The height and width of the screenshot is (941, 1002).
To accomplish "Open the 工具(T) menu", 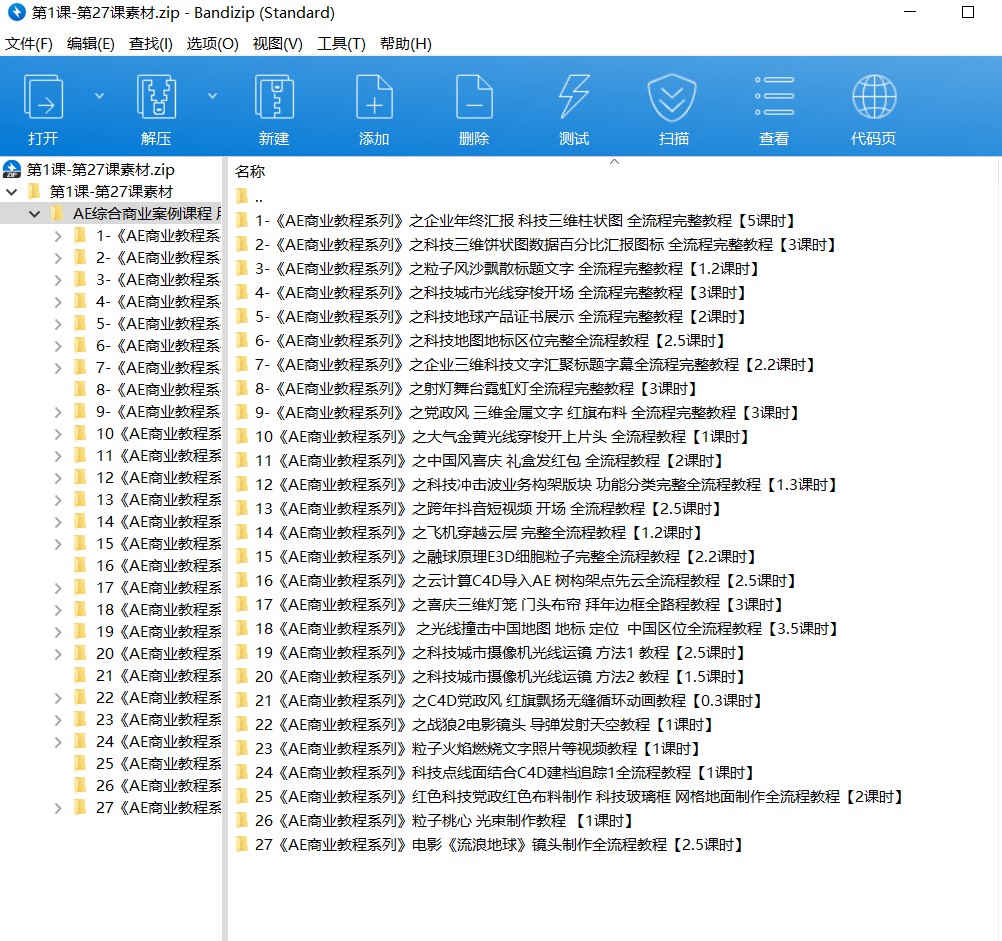I will [341, 43].
